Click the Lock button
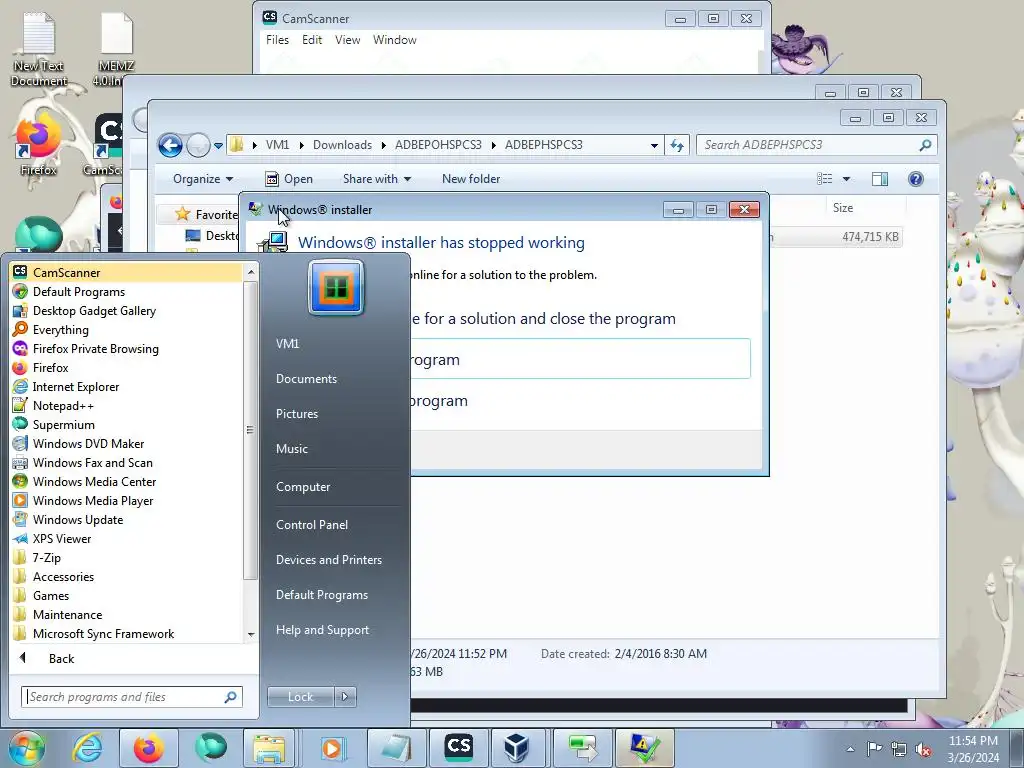Screen dimensions: 1024x768 pos(300,697)
